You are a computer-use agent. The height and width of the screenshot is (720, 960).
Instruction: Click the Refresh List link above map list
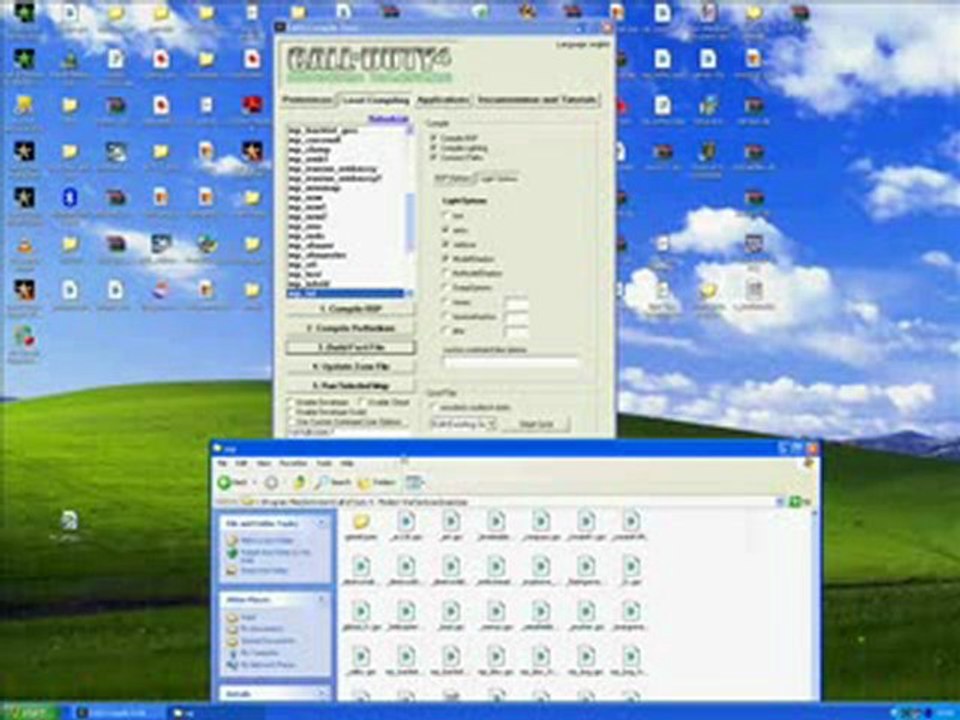point(389,119)
